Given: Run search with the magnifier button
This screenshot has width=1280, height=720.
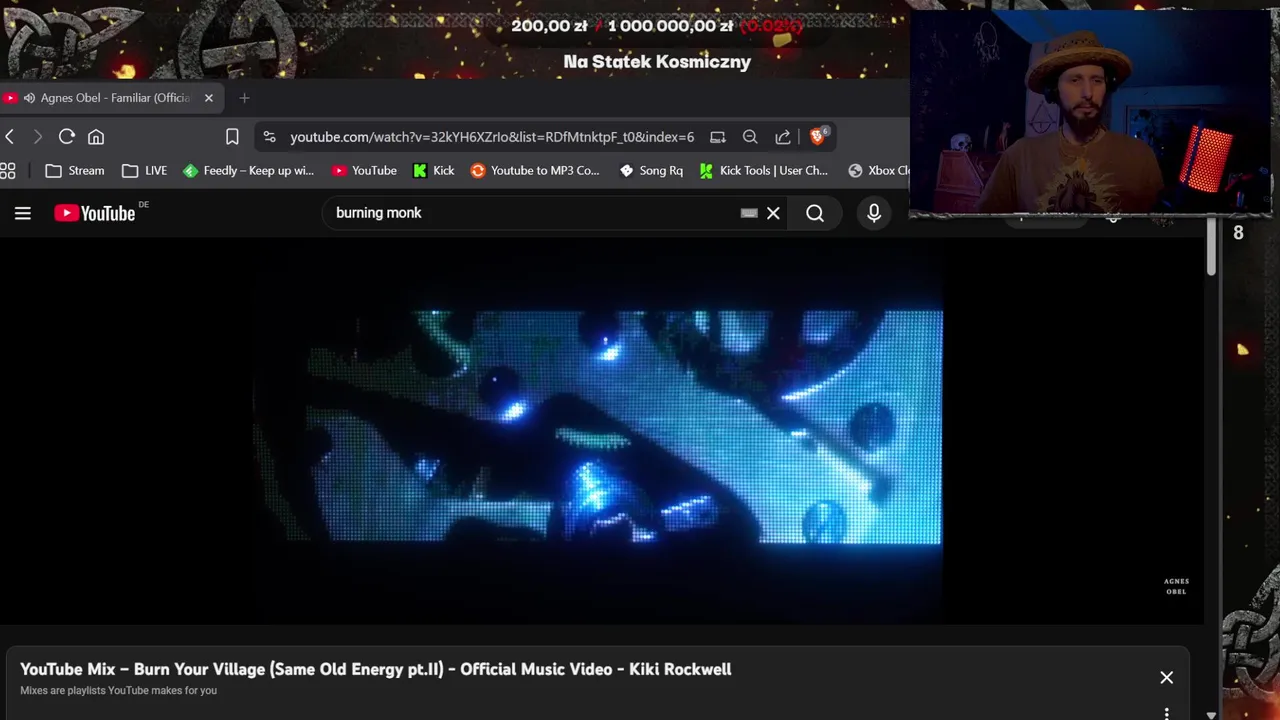Looking at the screenshot, I should point(815,213).
